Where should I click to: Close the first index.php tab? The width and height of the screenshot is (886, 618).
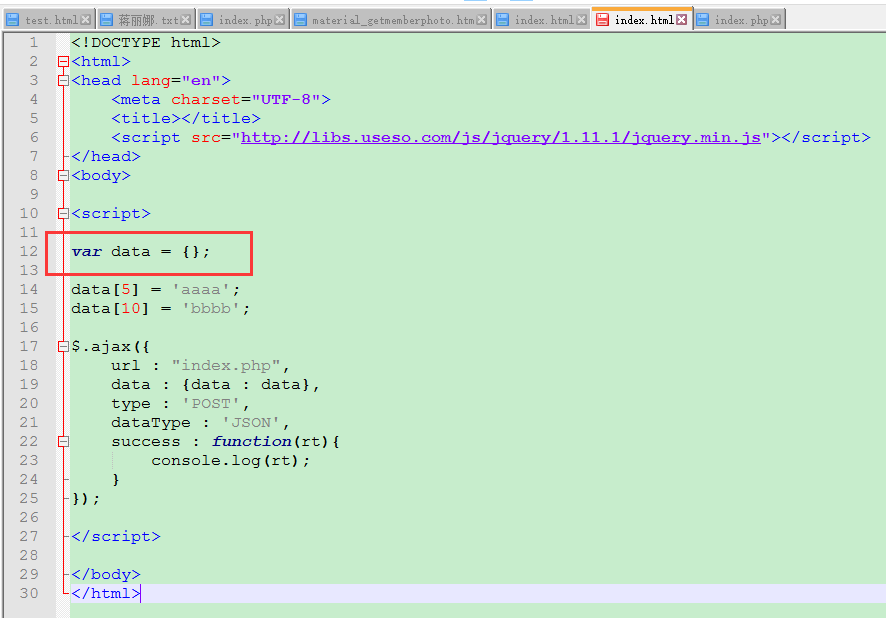click(x=279, y=20)
